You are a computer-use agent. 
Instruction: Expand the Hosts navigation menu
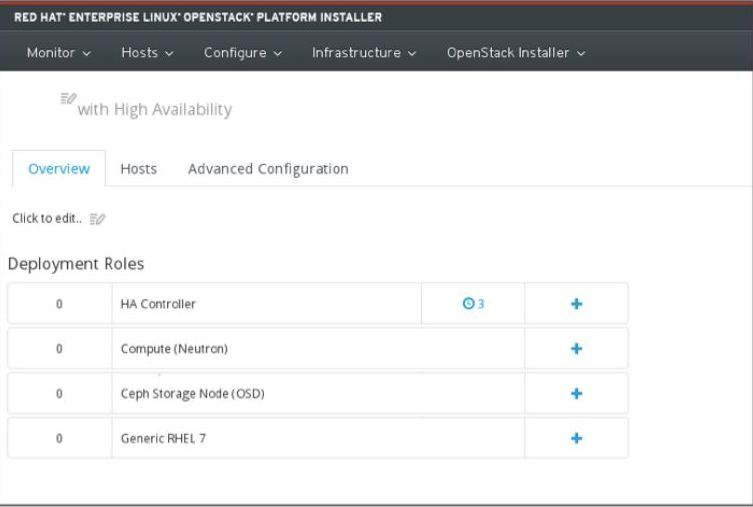pyautogui.click(x=149, y=52)
